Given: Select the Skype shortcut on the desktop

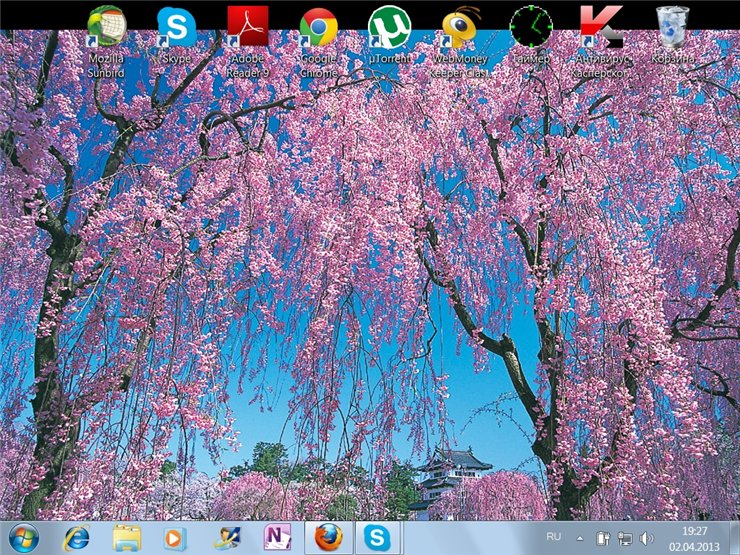Looking at the screenshot, I should pos(176,27).
